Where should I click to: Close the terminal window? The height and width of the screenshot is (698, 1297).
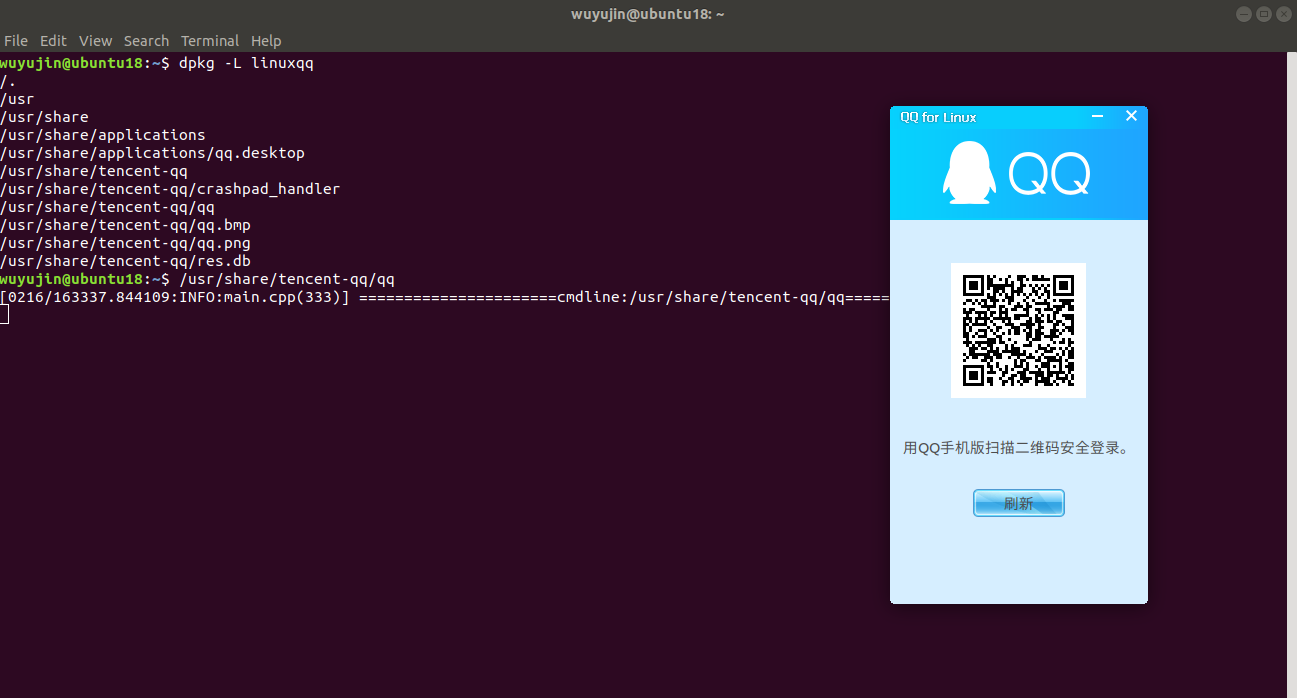pos(1284,14)
